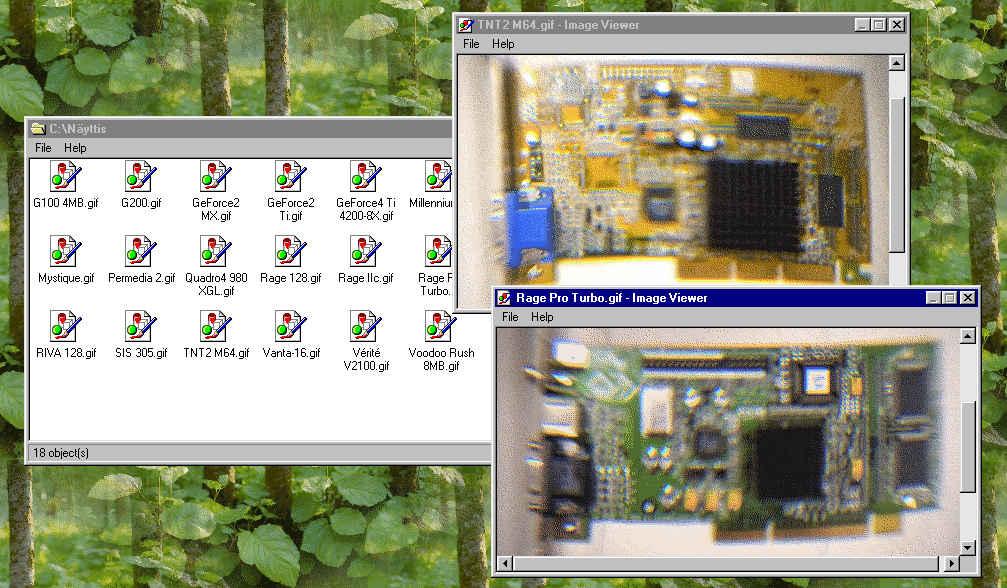
Task: Select the RIVA 128.gif file icon
Action: pyautogui.click(x=66, y=327)
